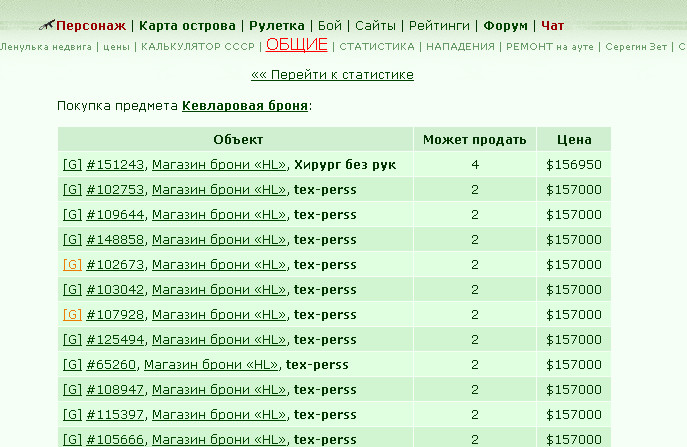Click the orange [G] for #102673

(72, 265)
